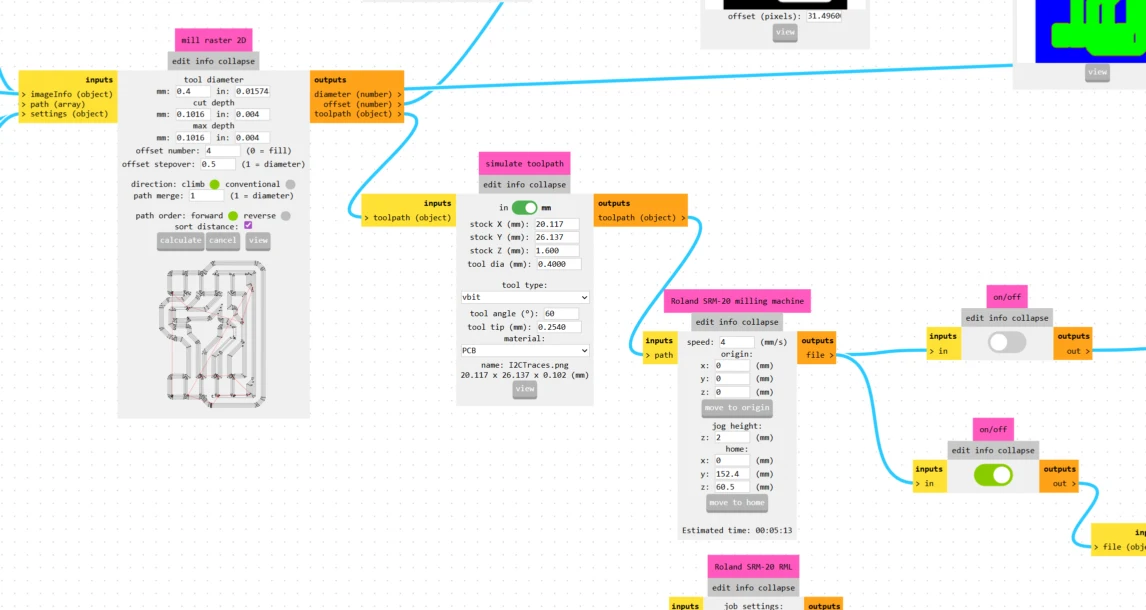Click imageInfo (object) input port
The height and width of the screenshot is (610, 1146).
67,94
